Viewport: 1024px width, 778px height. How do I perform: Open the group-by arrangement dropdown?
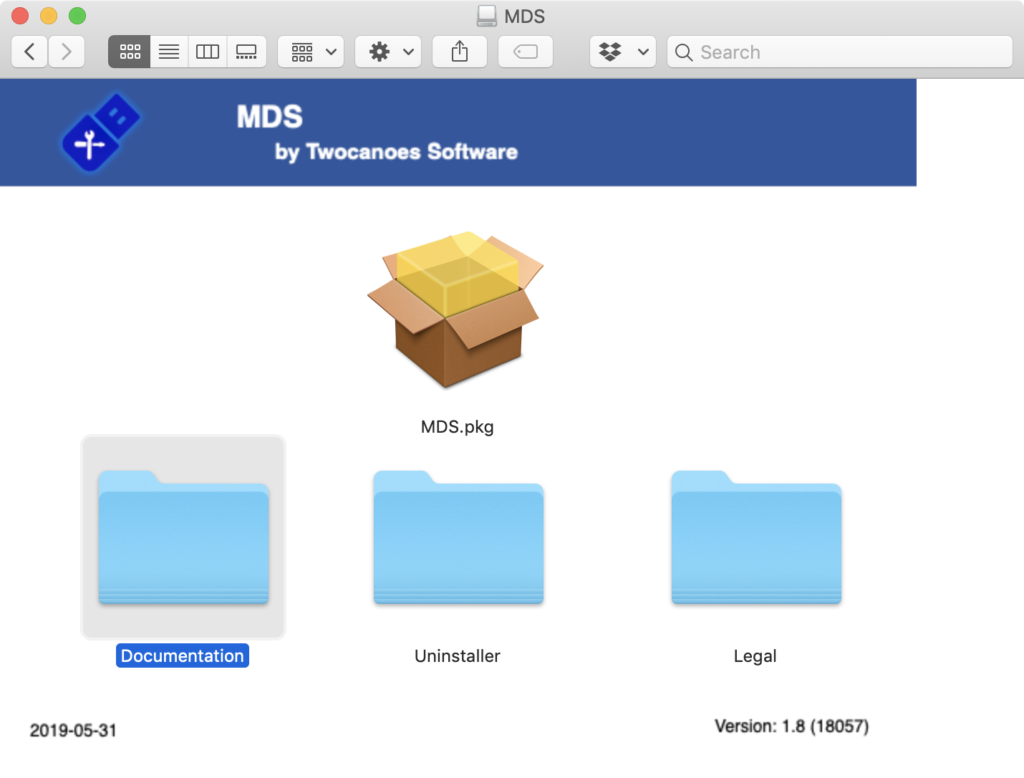(x=312, y=52)
